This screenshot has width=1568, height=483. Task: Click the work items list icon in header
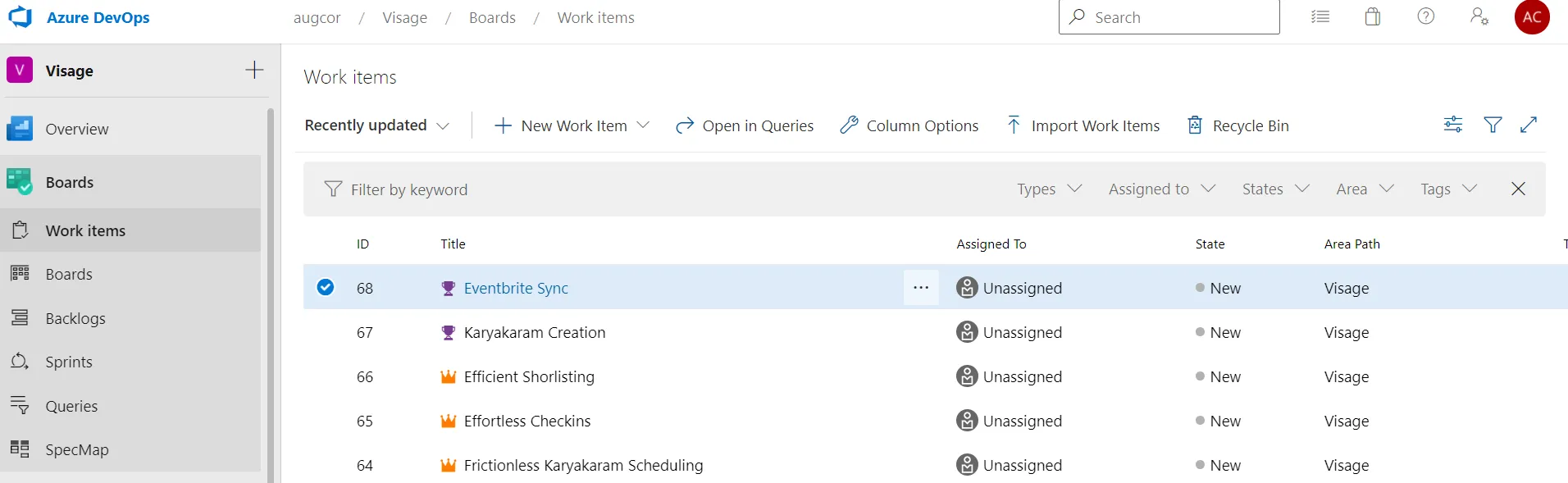1320,17
